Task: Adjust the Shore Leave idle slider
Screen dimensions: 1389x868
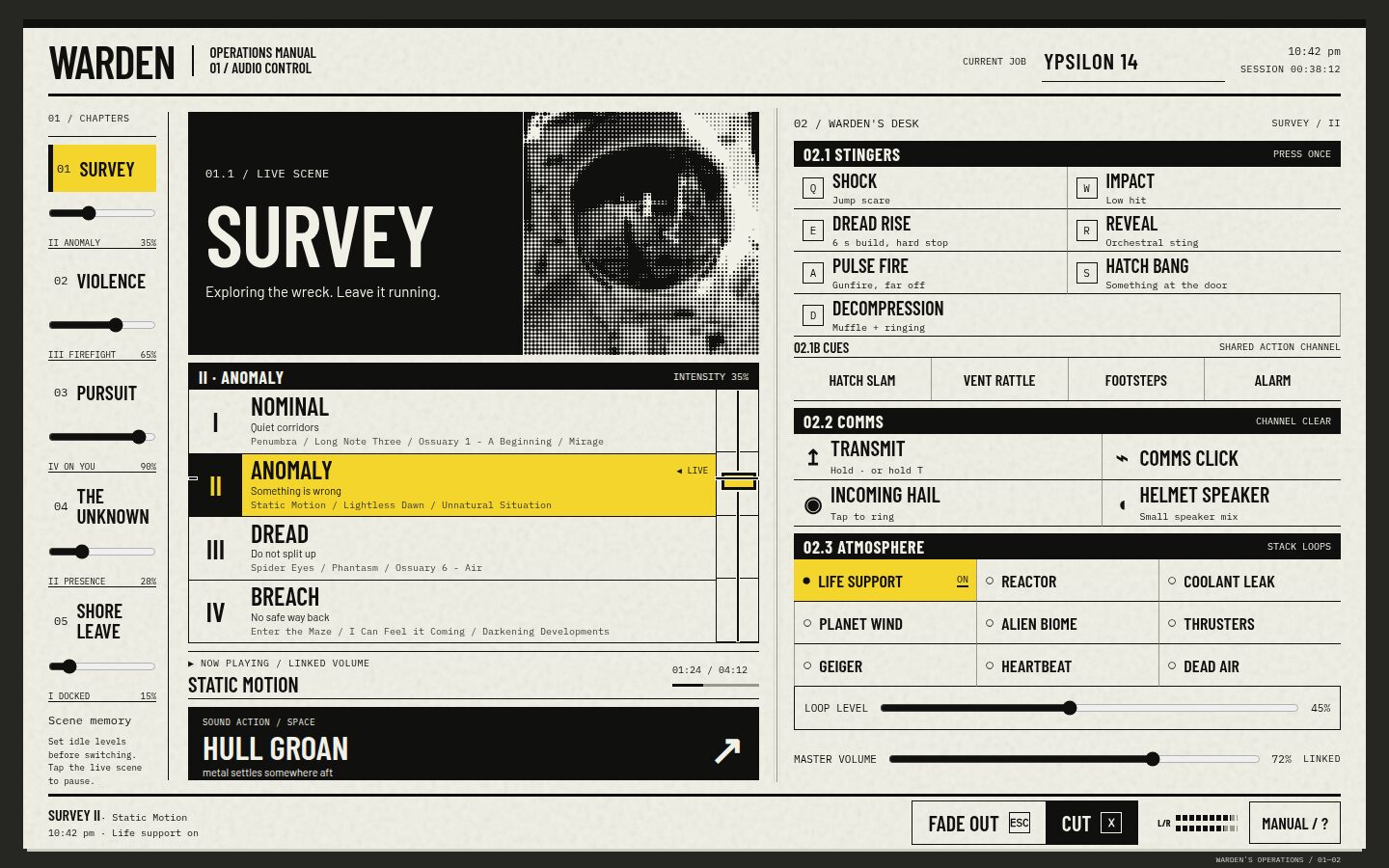Action: [102, 666]
